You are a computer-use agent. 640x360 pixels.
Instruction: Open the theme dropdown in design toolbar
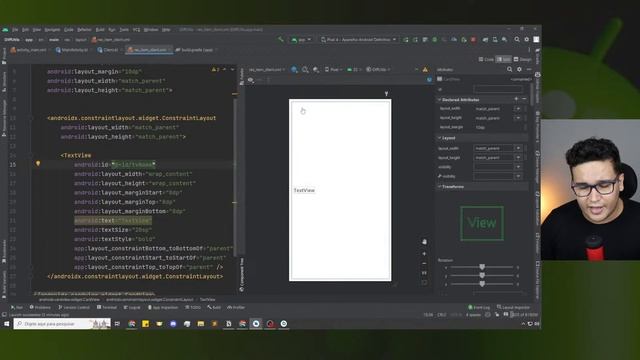click(378, 70)
